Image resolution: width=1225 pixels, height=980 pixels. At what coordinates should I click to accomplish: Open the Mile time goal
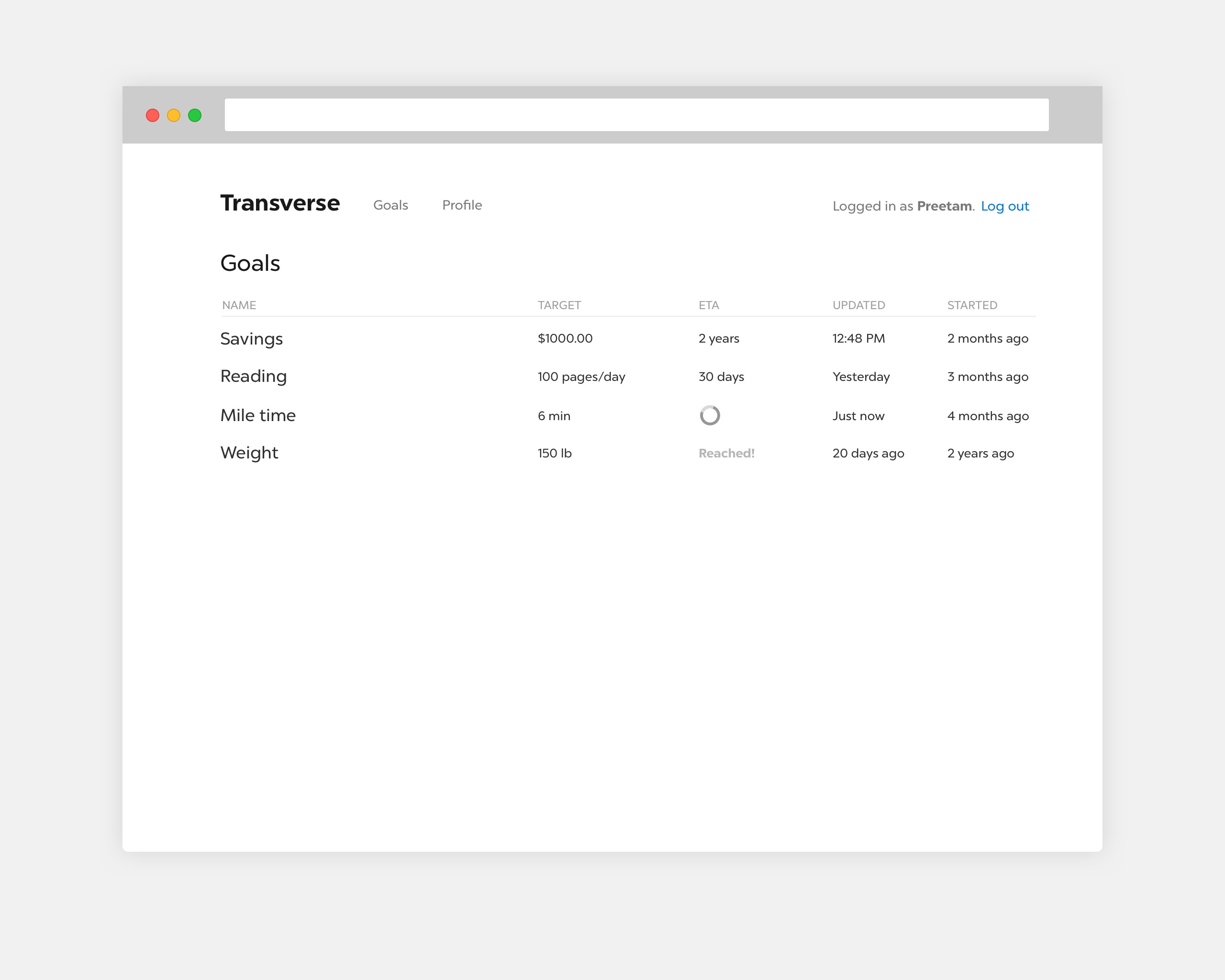258,415
